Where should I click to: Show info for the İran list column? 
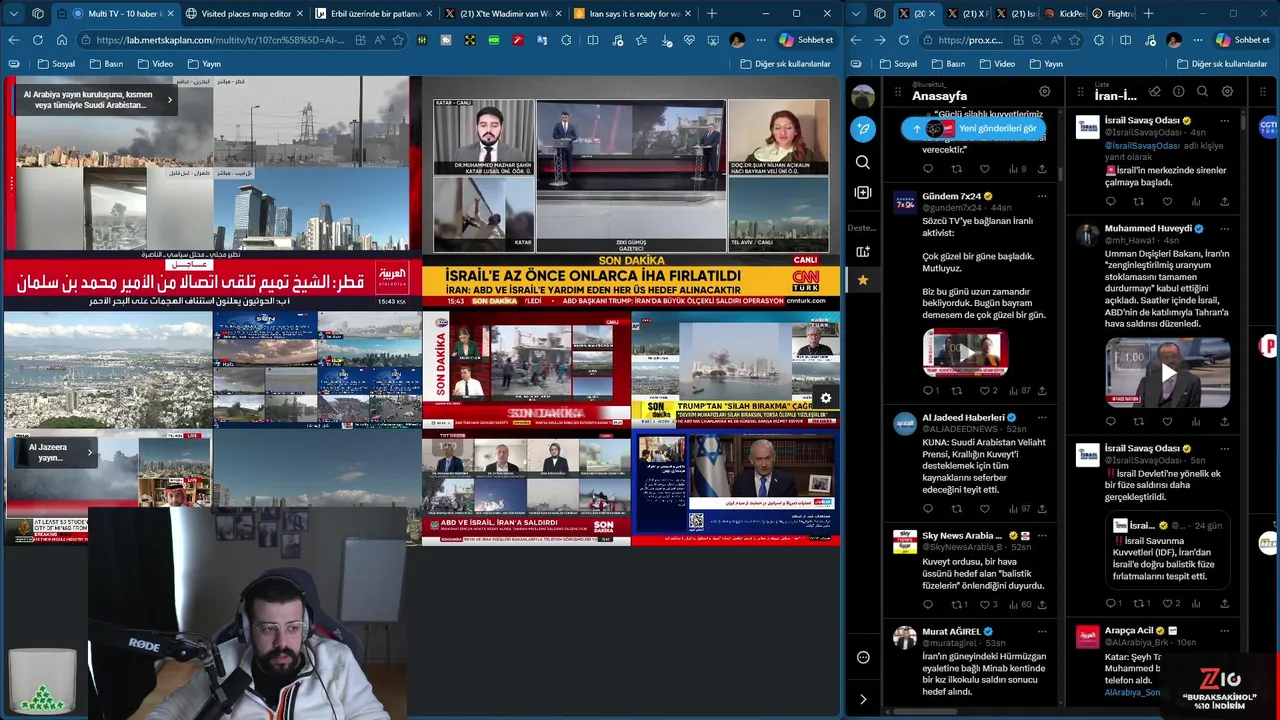click(x=1178, y=91)
